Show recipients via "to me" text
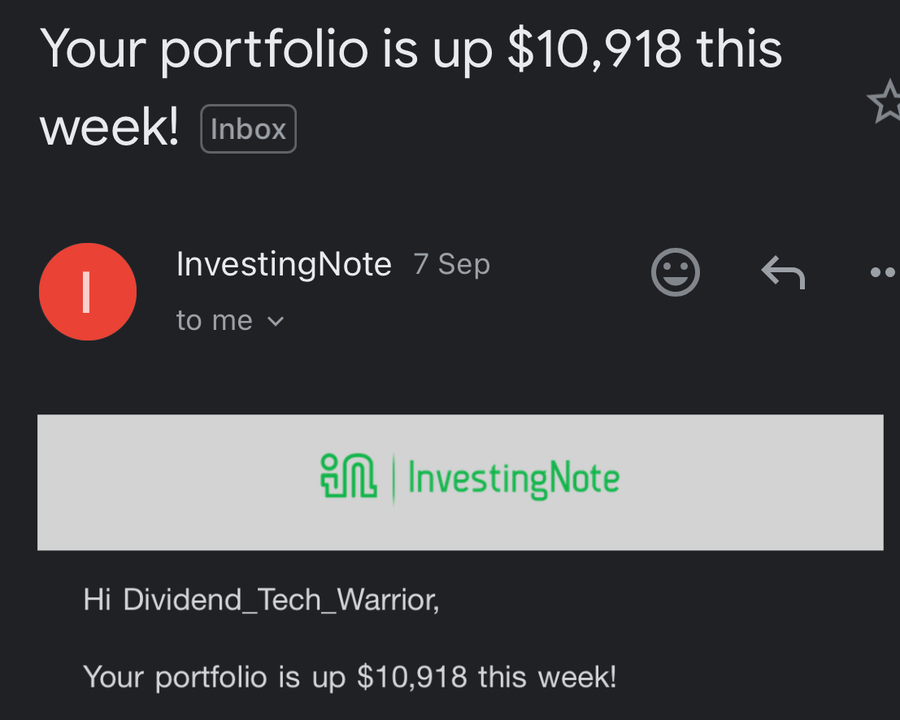The image size is (900, 720). pyautogui.click(x=215, y=320)
